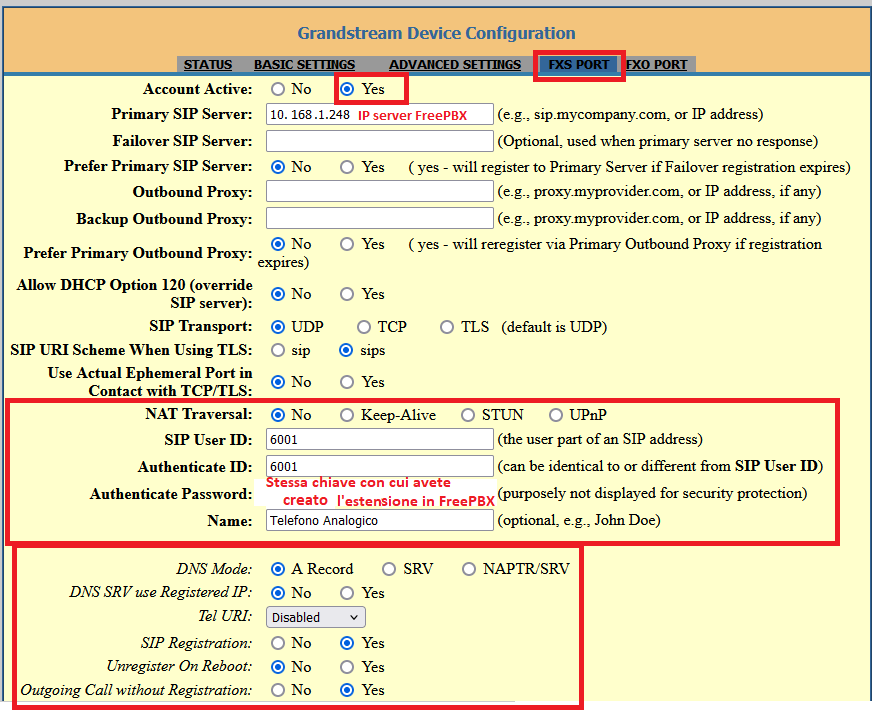Set NAT Traversal to No
872x713 pixels.
[x=278, y=415]
